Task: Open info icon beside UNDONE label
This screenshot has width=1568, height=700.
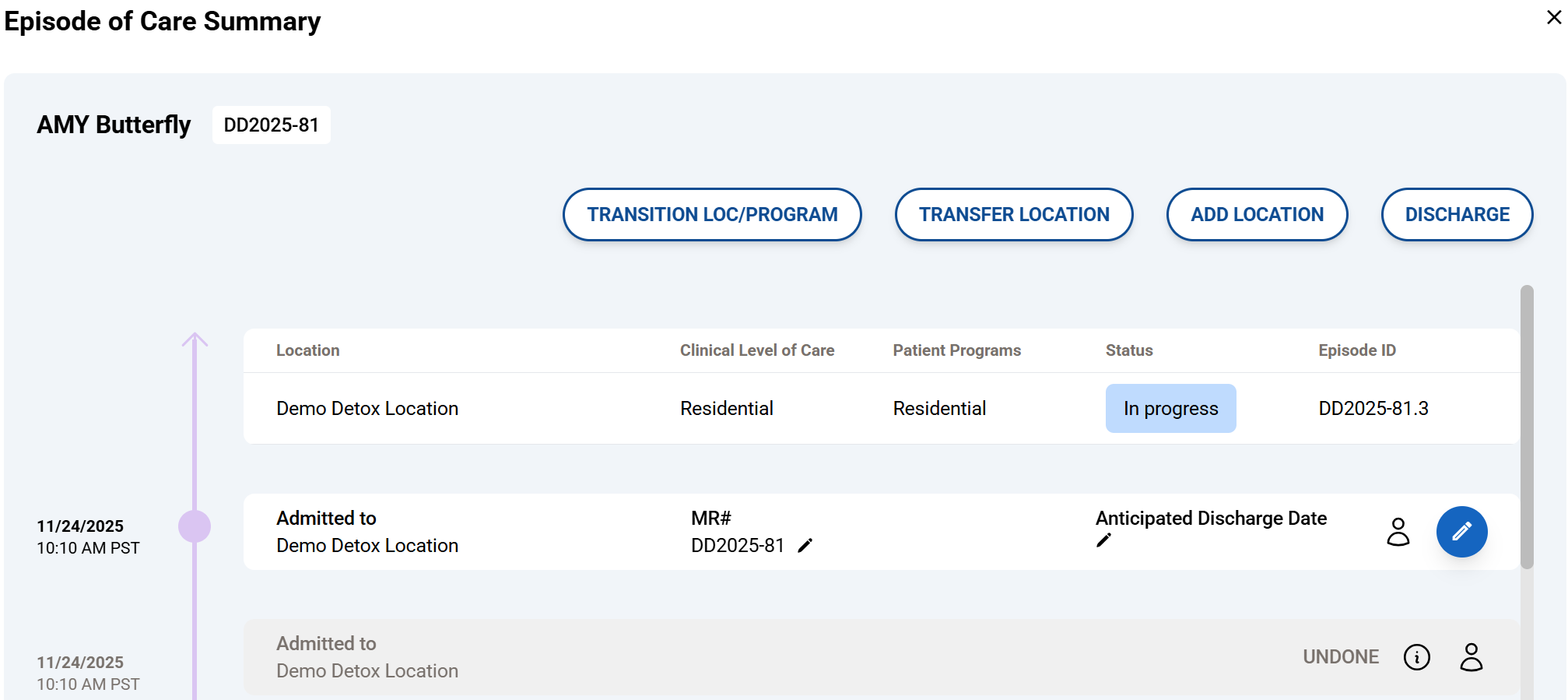Action: tap(1416, 657)
